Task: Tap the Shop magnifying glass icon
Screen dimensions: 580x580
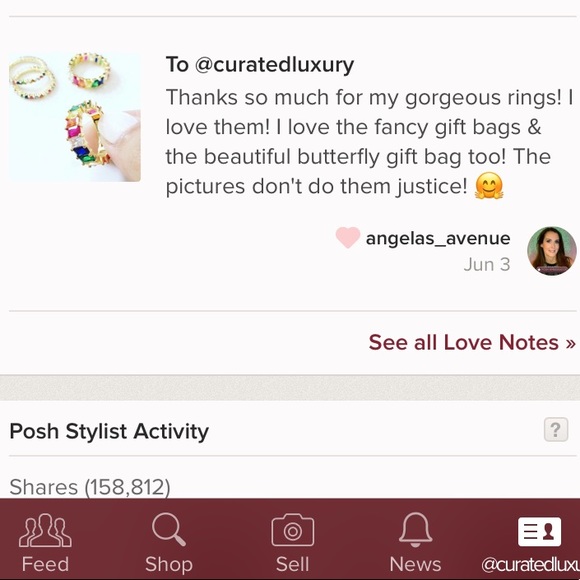Action: 169,529
